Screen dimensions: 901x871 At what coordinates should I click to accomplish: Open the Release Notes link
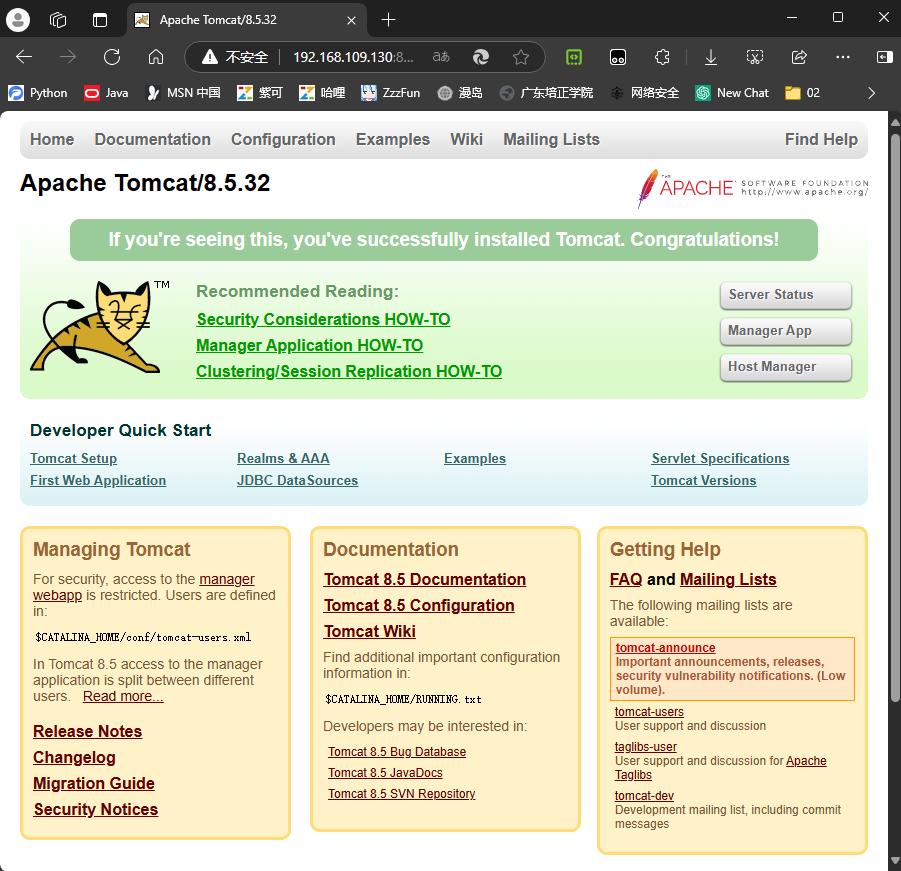[x=88, y=731]
